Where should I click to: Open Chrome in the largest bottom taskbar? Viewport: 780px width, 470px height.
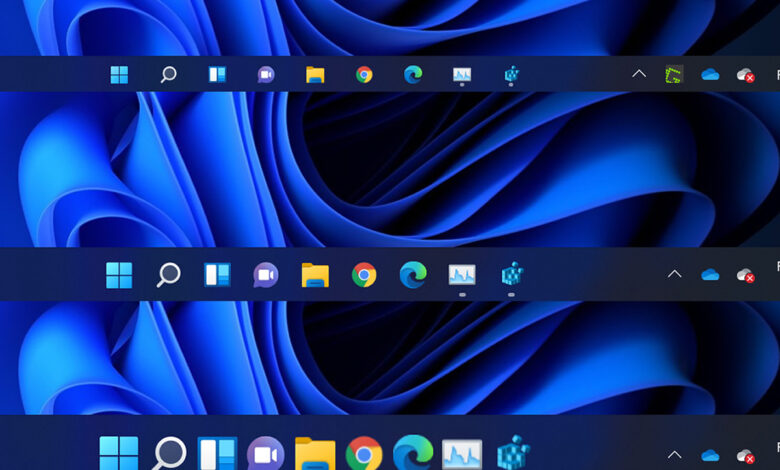click(x=364, y=454)
